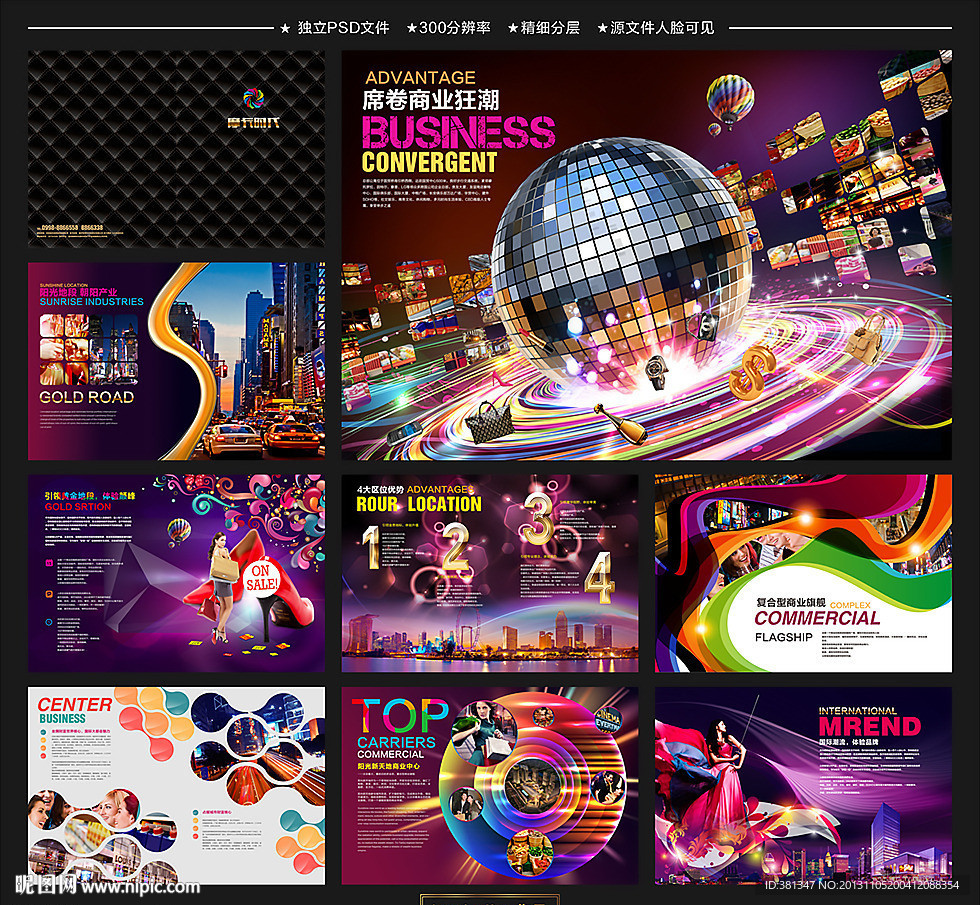980x905 pixels.
Task: Click the "FLAGSHIP" text
Action: (x=784, y=637)
